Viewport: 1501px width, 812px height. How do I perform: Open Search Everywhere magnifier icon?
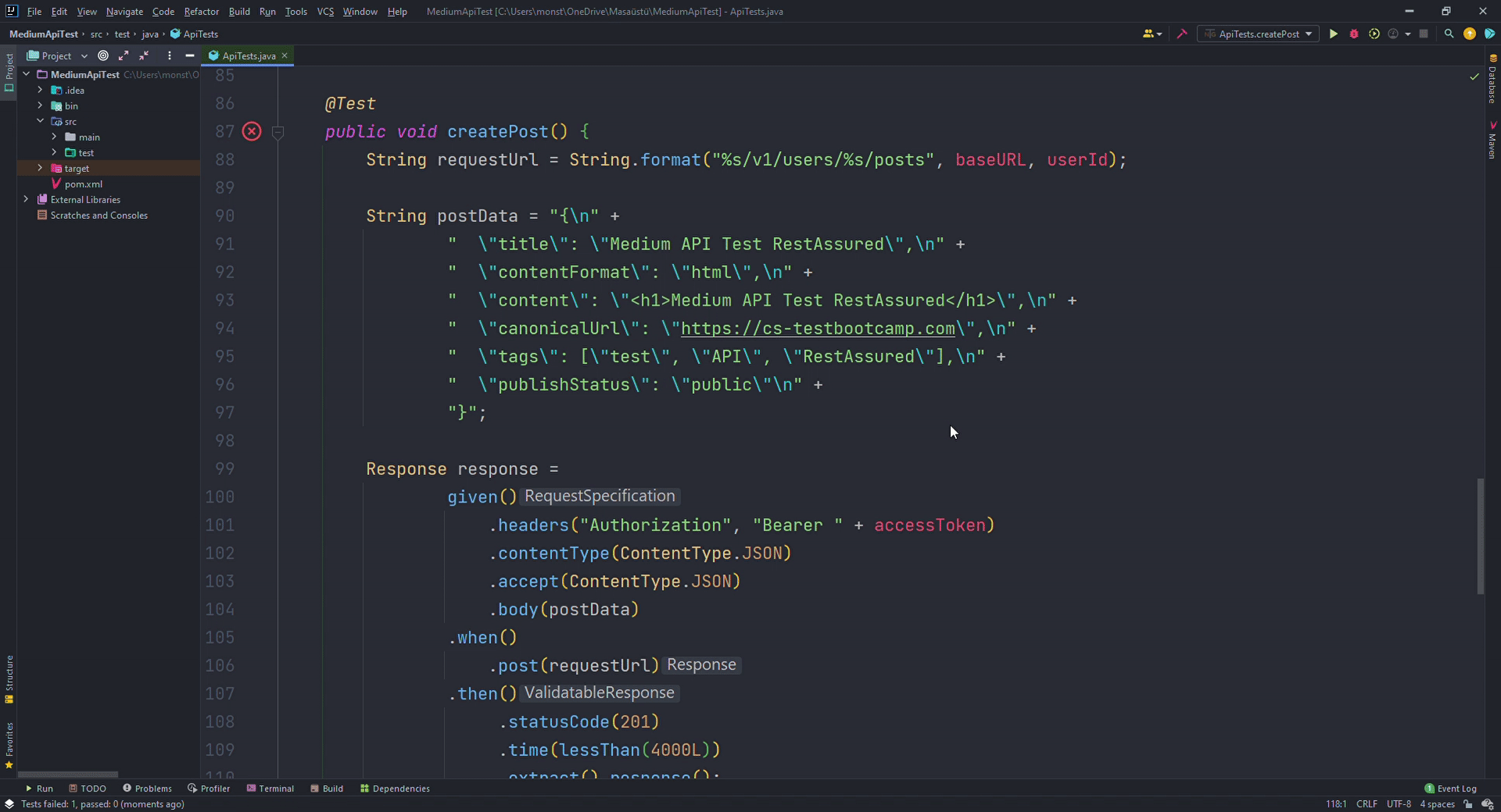click(x=1449, y=34)
